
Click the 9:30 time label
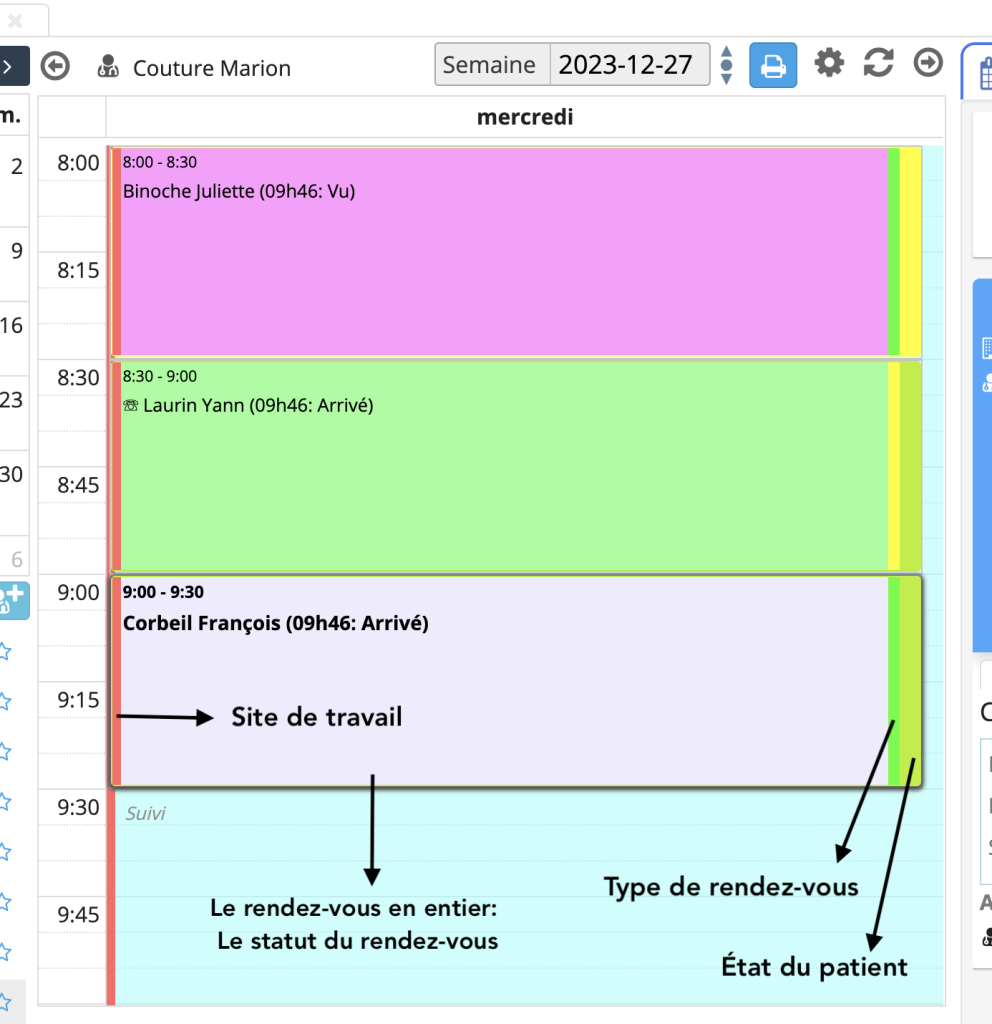pyautogui.click(x=78, y=807)
